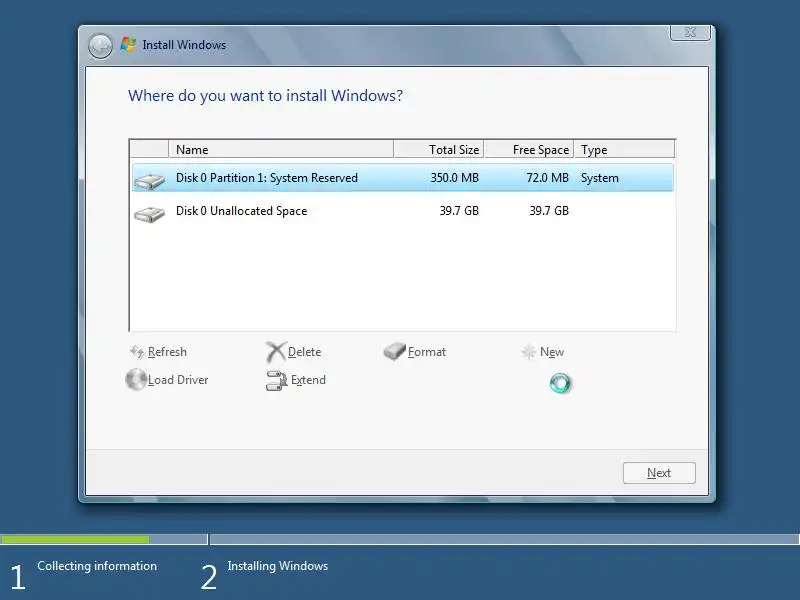800x600 pixels.
Task: Click the Extend drive icon
Action: coord(277,381)
